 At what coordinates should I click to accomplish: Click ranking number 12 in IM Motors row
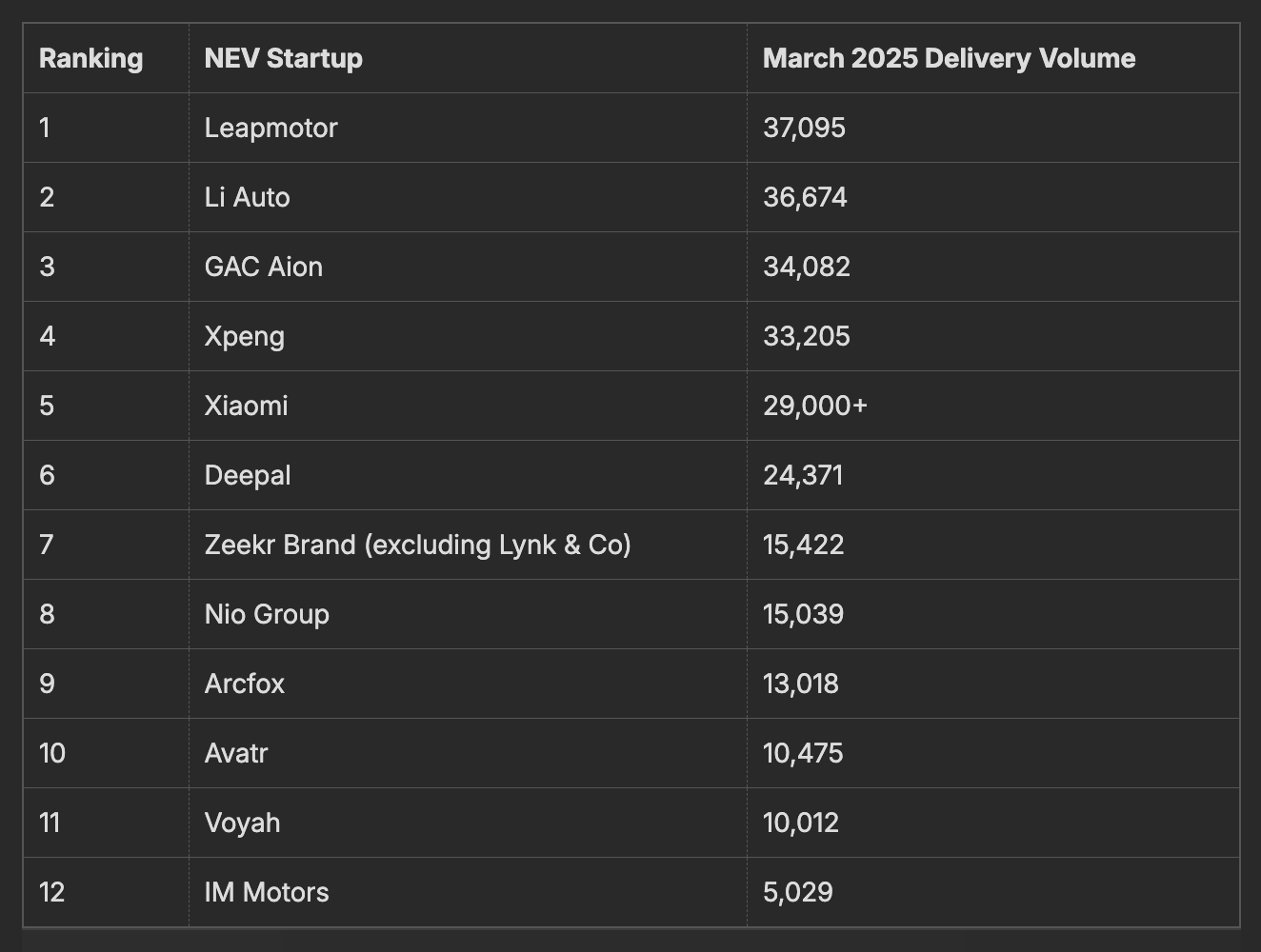pos(52,892)
